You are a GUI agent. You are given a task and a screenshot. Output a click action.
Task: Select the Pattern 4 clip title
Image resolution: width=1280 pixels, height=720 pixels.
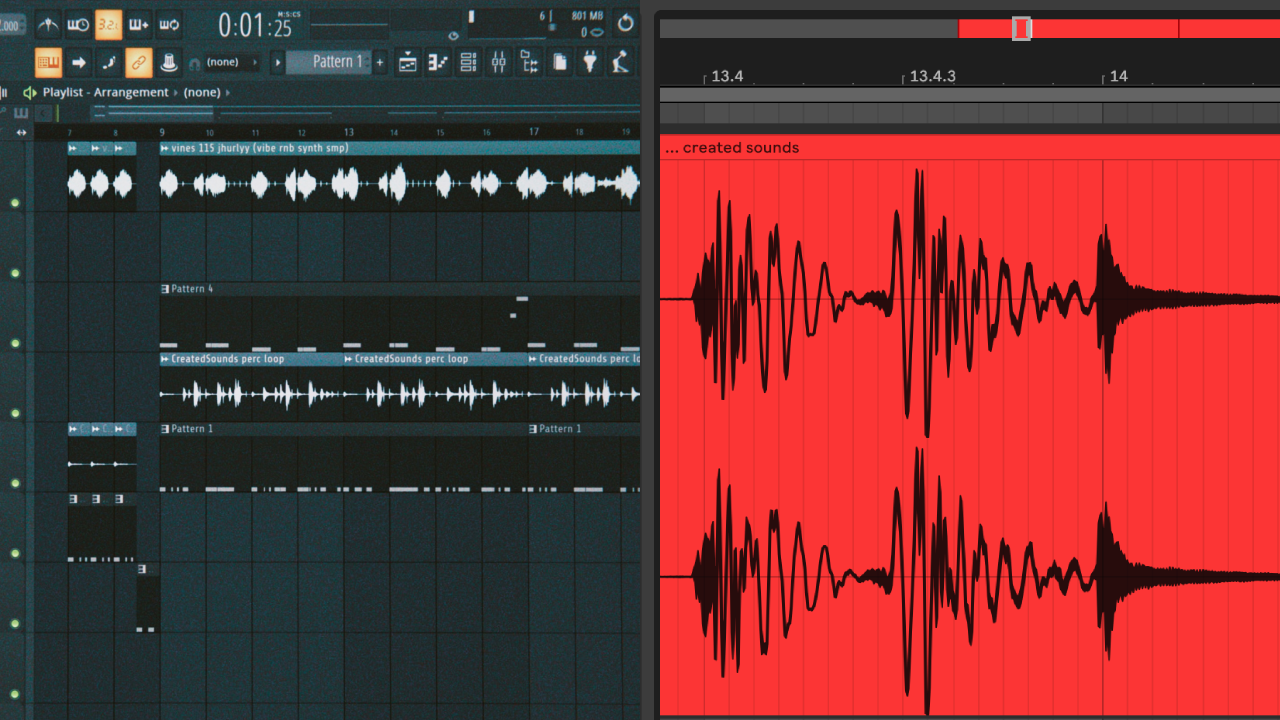(x=191, y=289)
